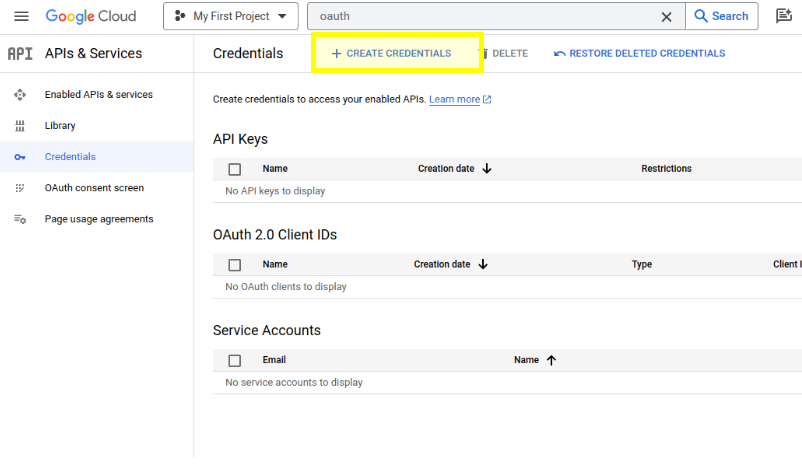The image size is (802, 475).
Task: Click the Service Accounts section heading
Action: pos(267,330)
